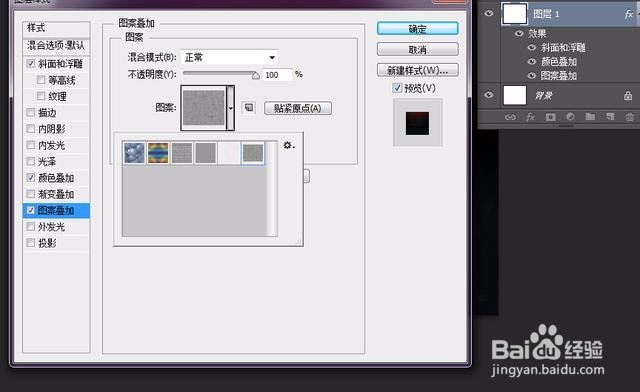The width and height of the screenshot is (640, 392).
Task: Select the white pattern swatch
Action: coord(229,153)
